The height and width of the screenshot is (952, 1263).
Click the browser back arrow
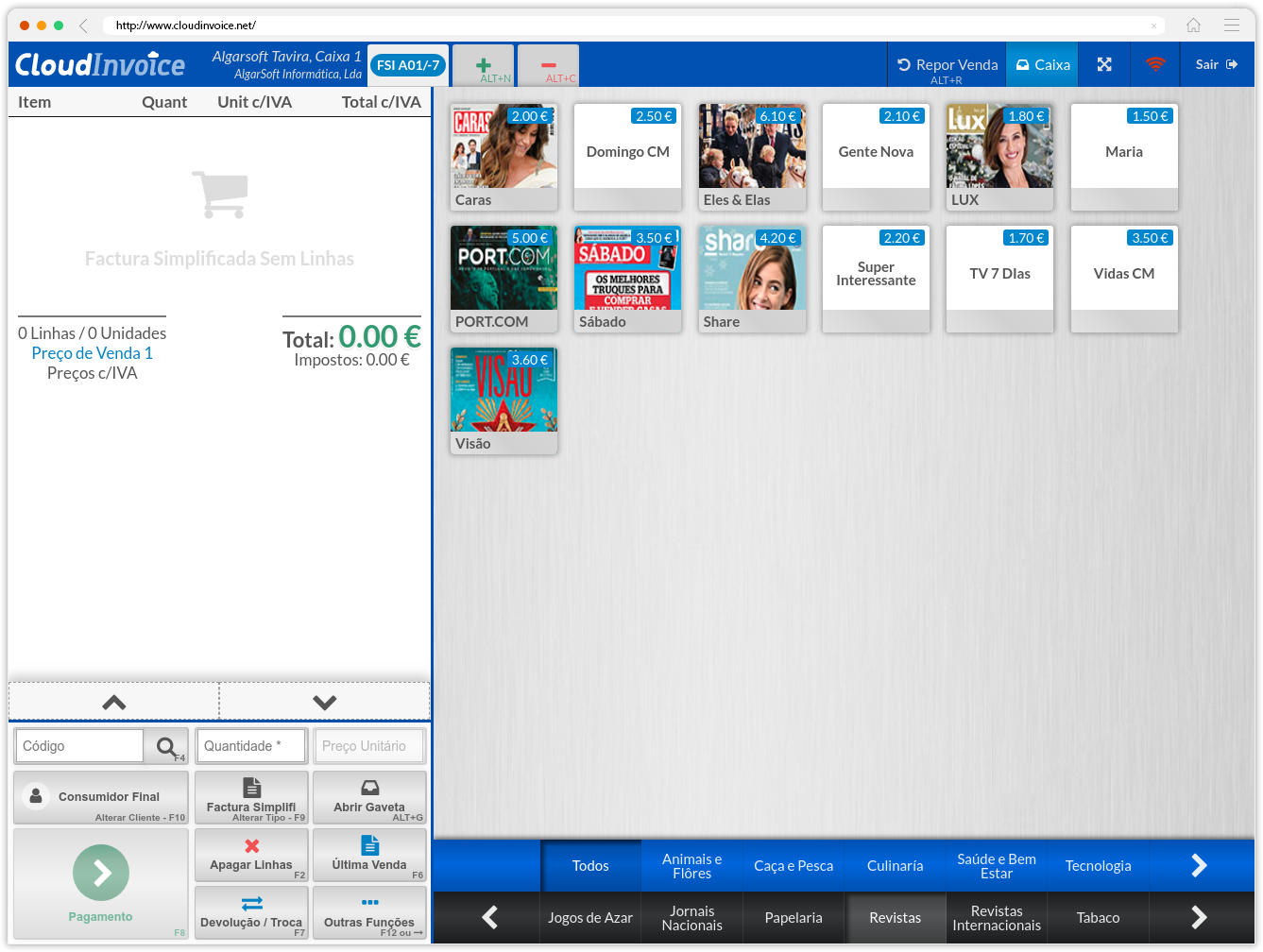click(83, 25)
